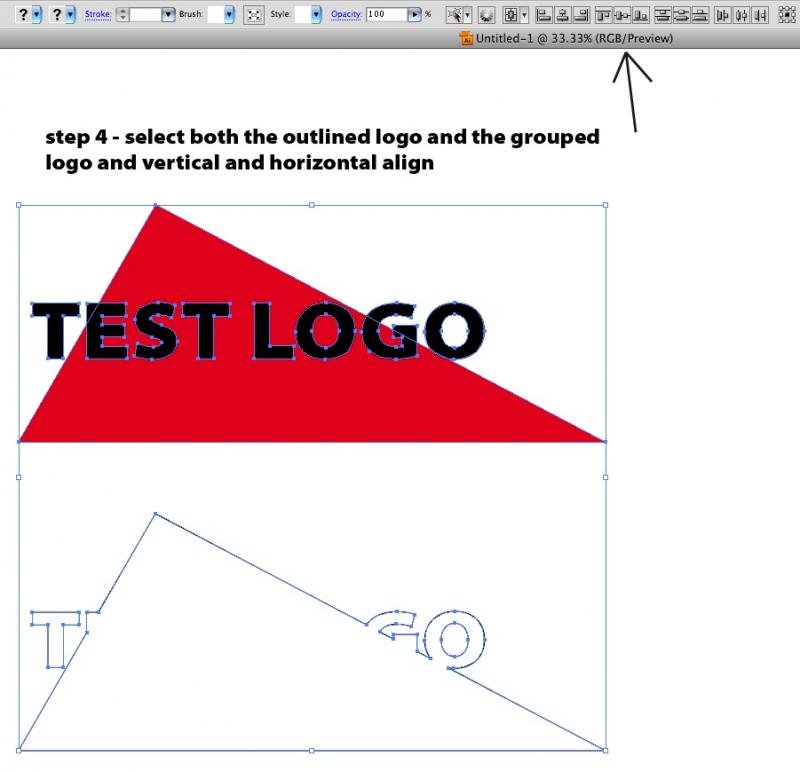This screenshot has width=800, height=772.
Task: Click the Vertical Distribute Center icon
Action: [682, 15]
